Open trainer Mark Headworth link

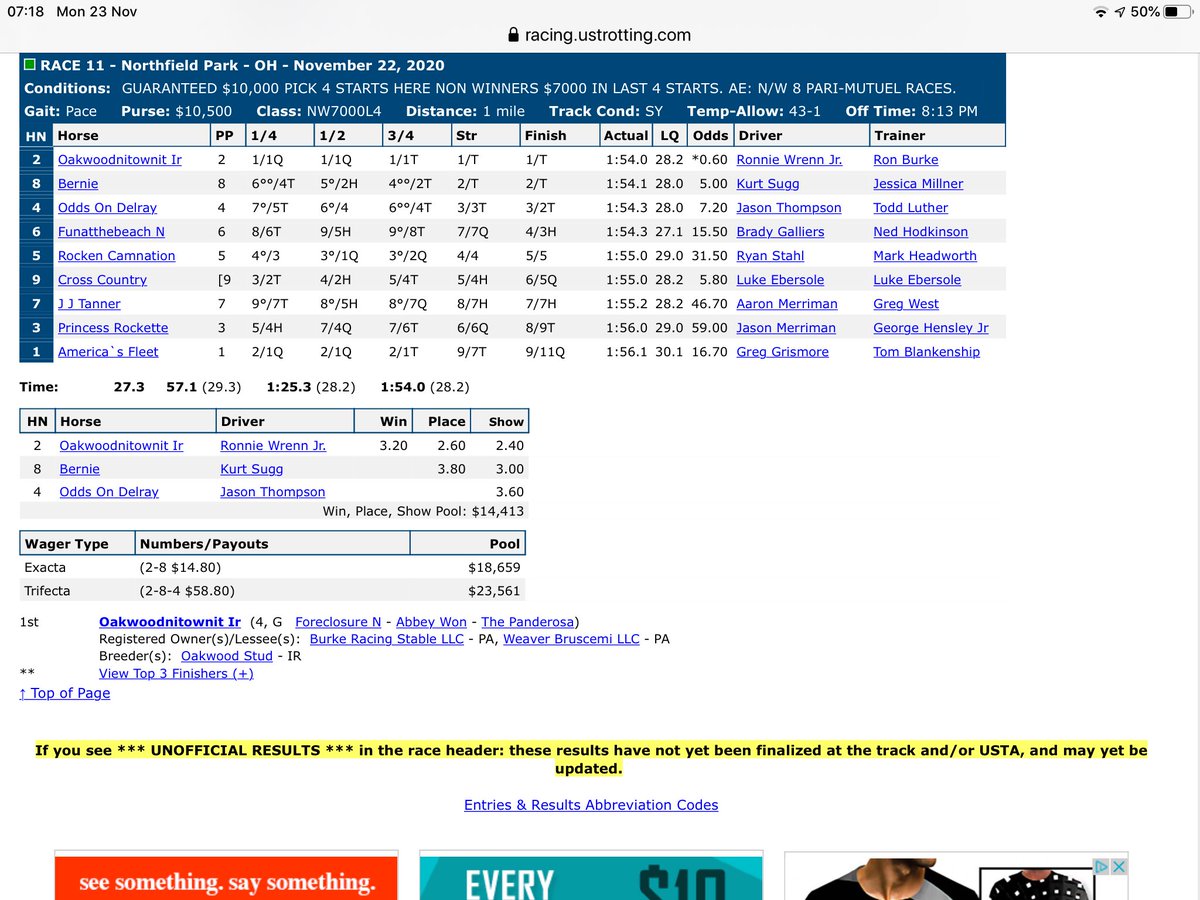tap(925, 256)
